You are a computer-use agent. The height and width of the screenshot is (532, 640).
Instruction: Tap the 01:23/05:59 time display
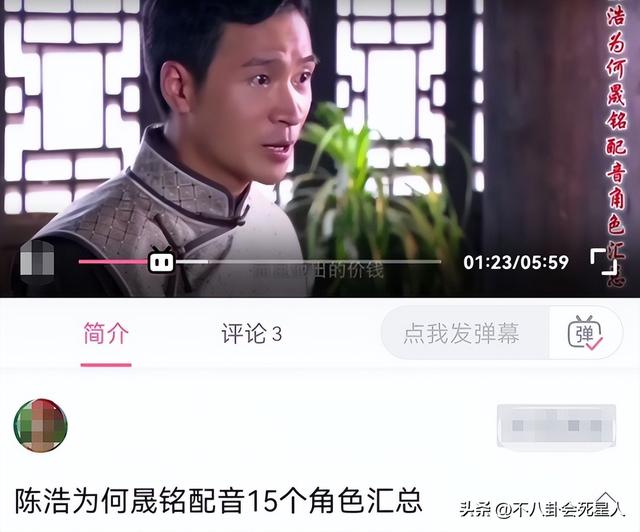pos(516,262)
